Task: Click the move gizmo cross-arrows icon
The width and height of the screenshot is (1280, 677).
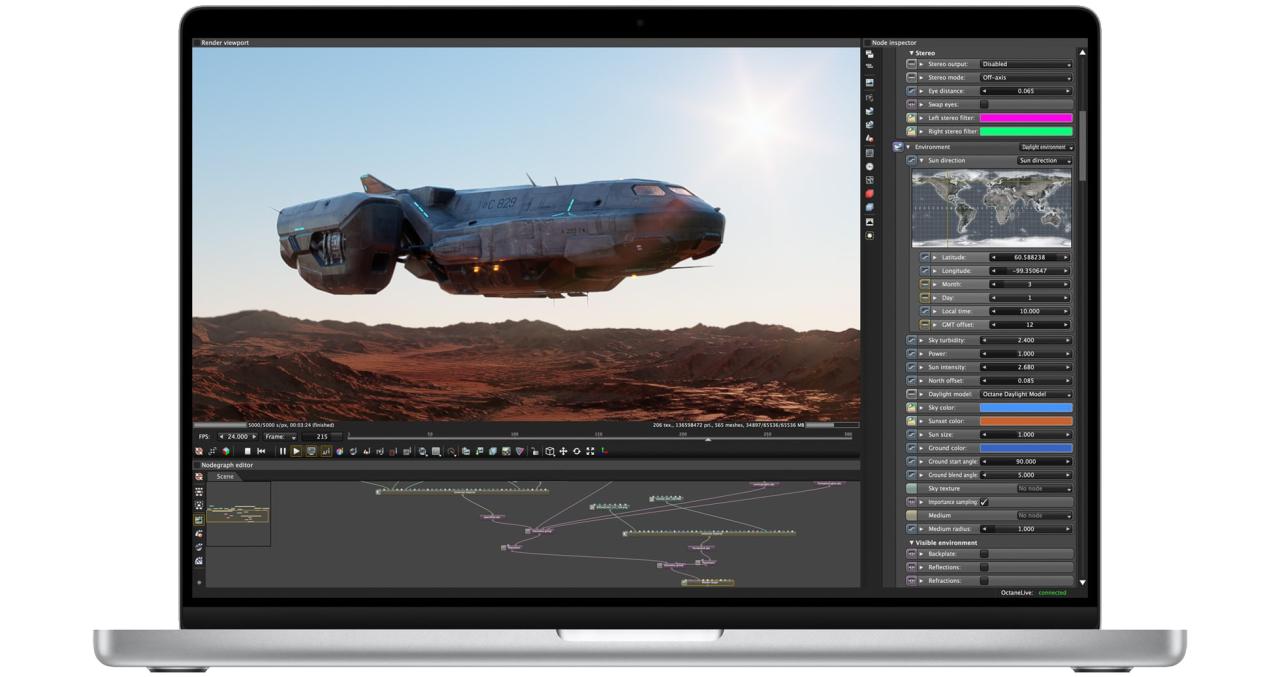Action: pyautogui.click(x=563, y=451)
